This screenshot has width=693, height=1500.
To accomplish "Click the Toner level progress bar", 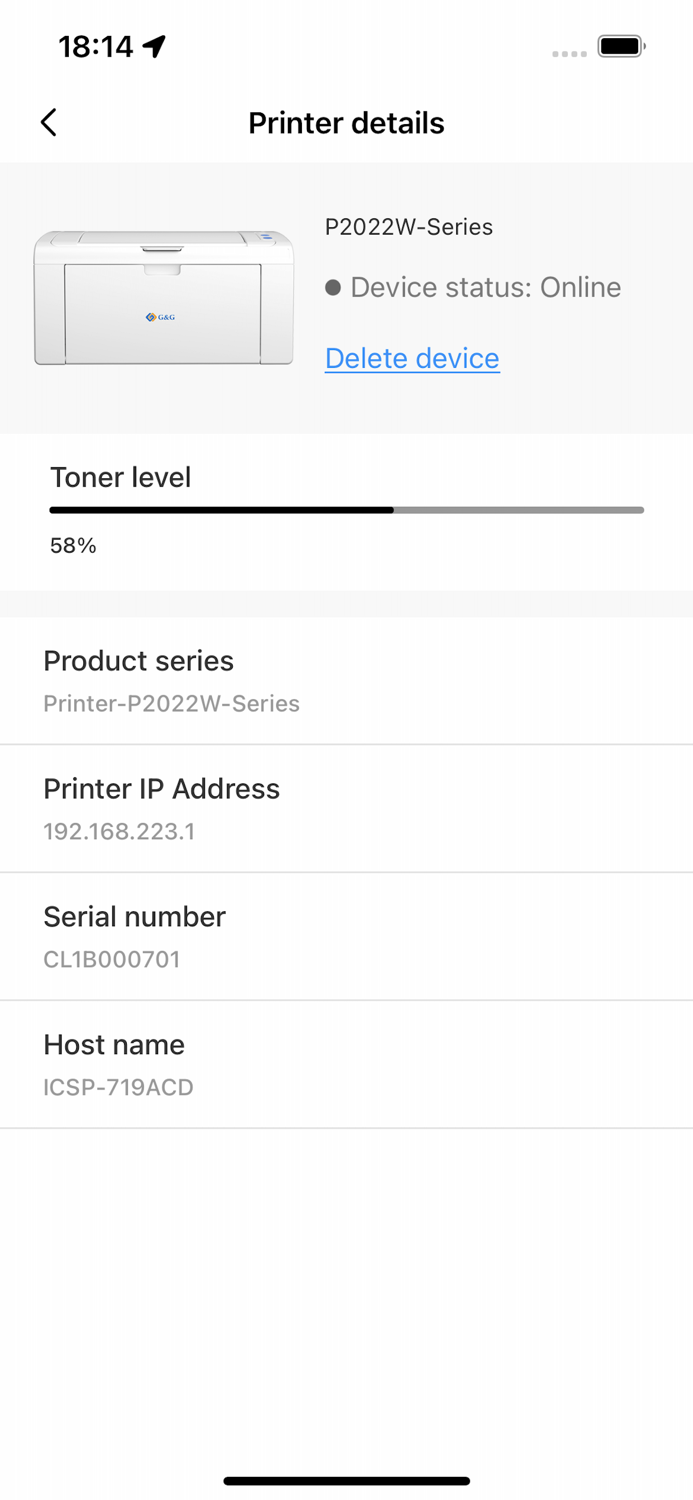I will tap(346, 510).
